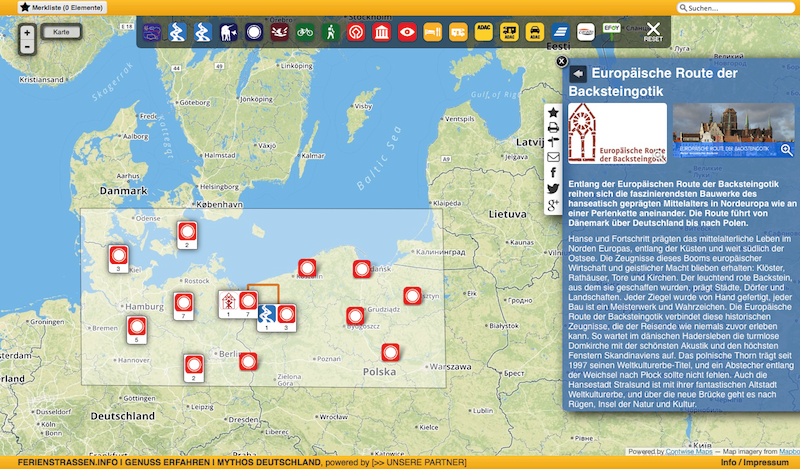The width and height of the screenshot is (800, 469).
Task: Open FERIENSTRASSEN.INFO footer link
Action: pyautogui.click(x=68, y=462)
